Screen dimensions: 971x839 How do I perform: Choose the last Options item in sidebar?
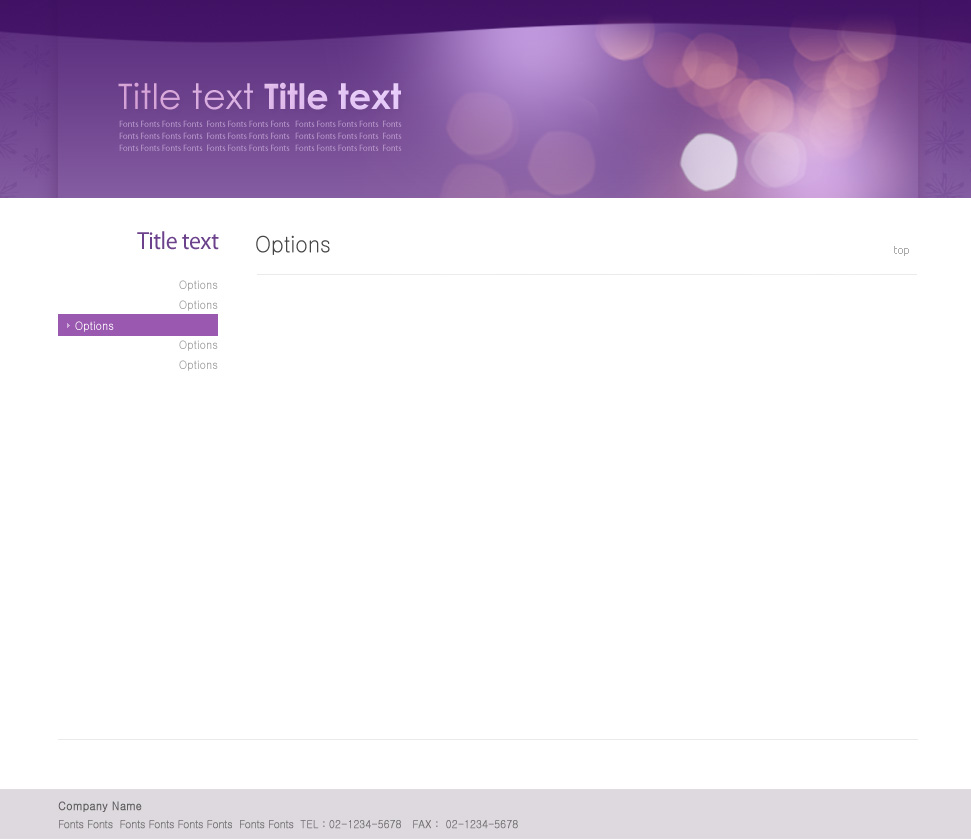[x=198, y=366]
